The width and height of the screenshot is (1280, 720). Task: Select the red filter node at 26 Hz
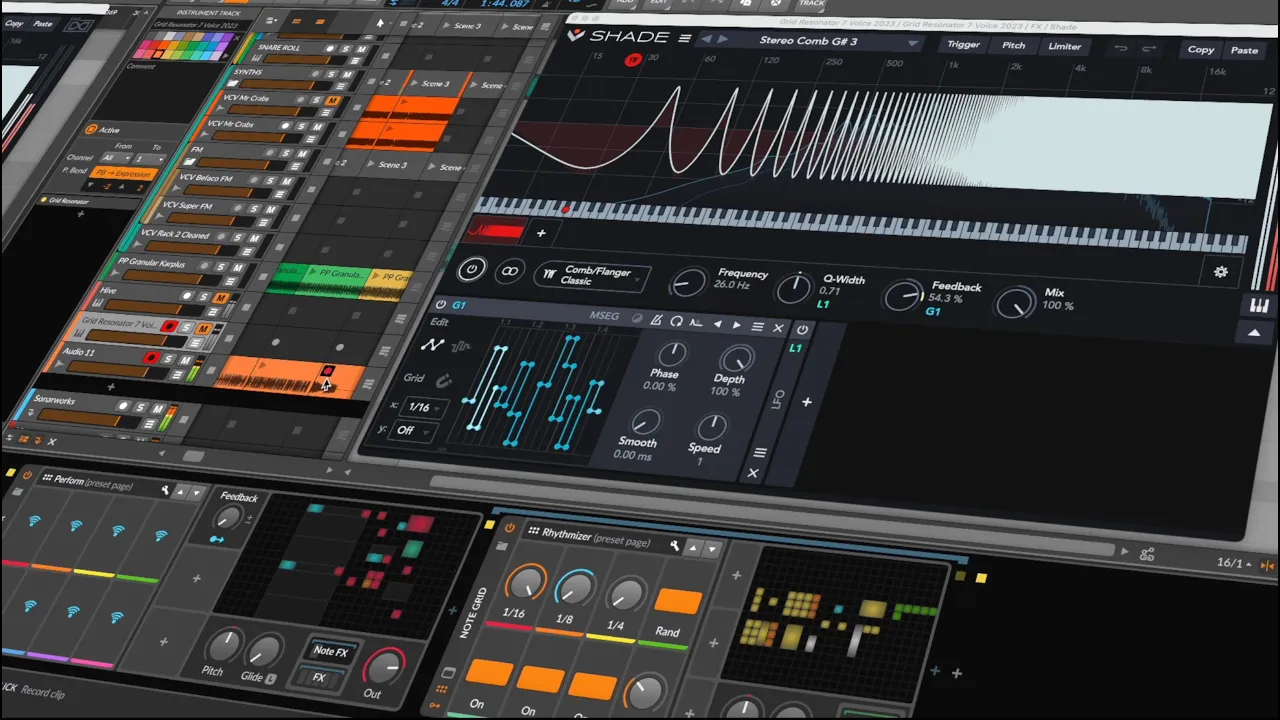tap(632, 61)
